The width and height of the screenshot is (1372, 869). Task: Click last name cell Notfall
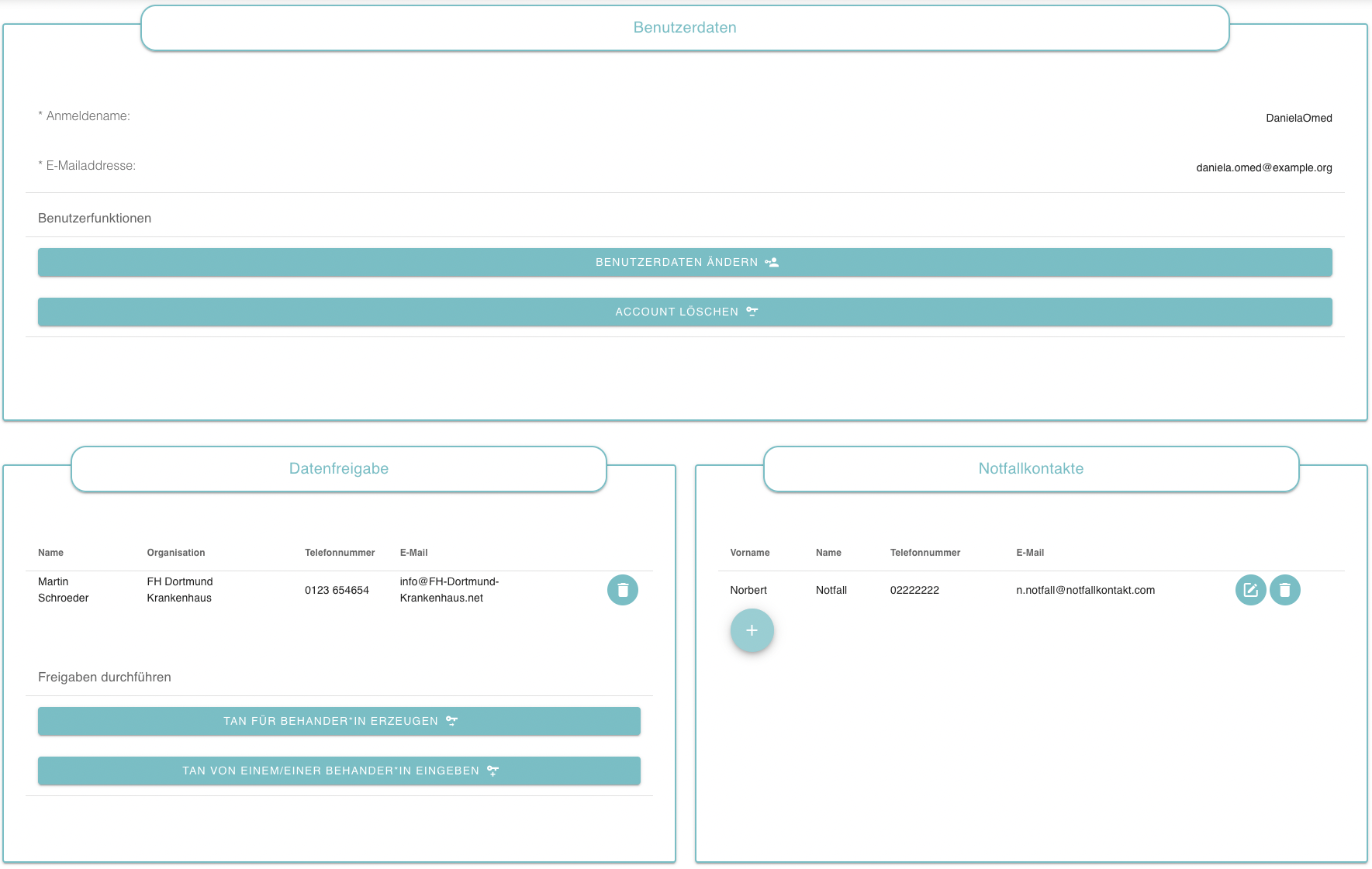coord(831,591)
